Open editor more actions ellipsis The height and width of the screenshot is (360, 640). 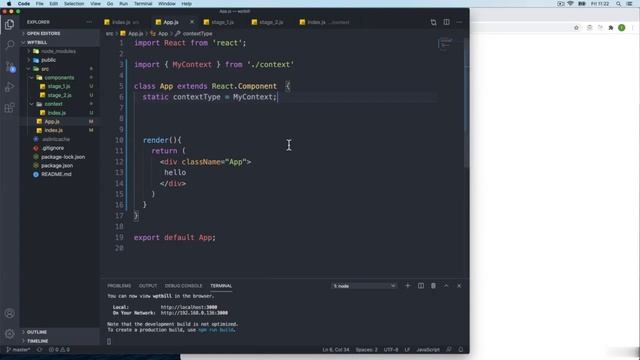click(x=459, y=22)
